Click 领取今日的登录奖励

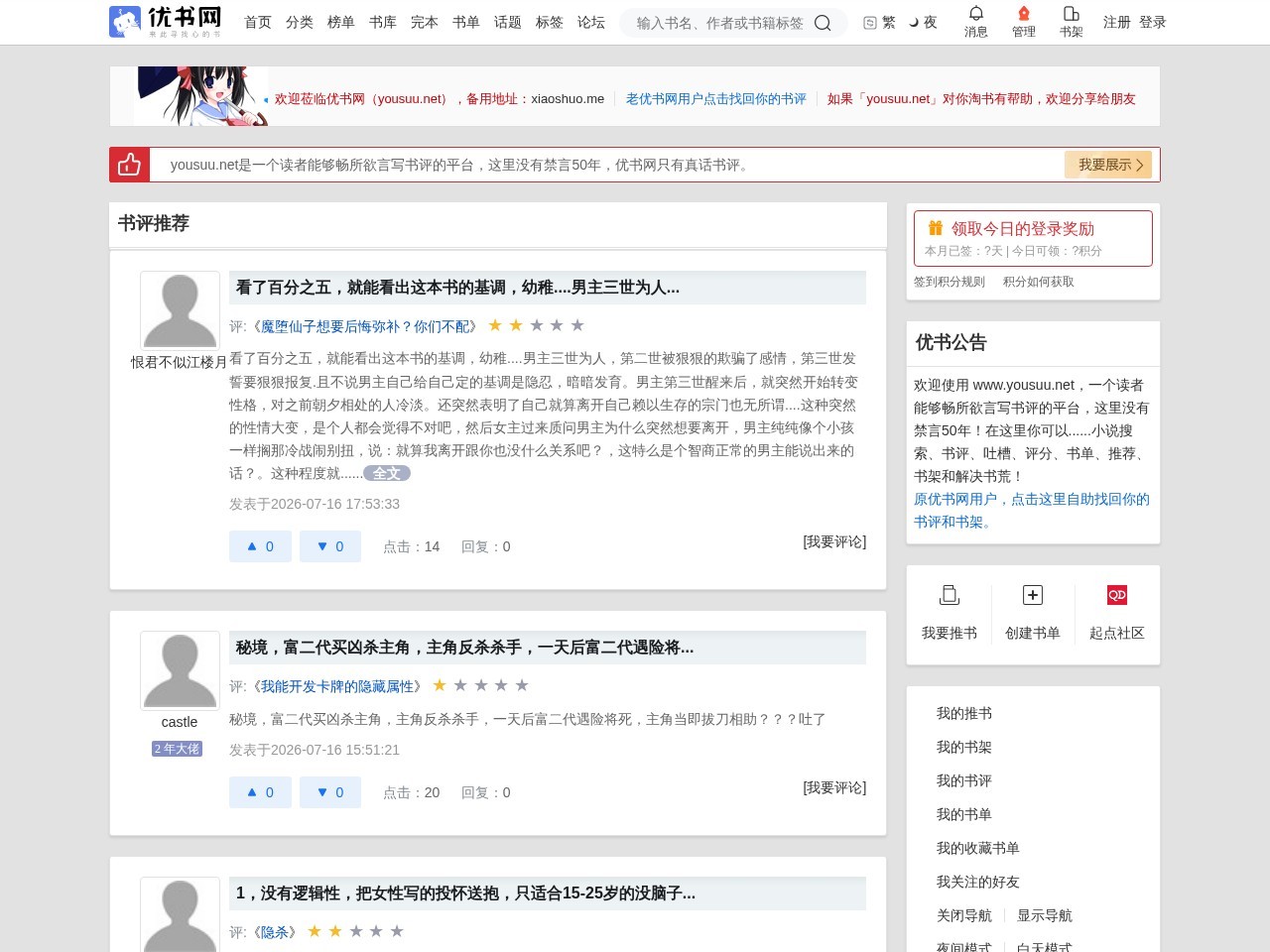(x=1023, y=228)
